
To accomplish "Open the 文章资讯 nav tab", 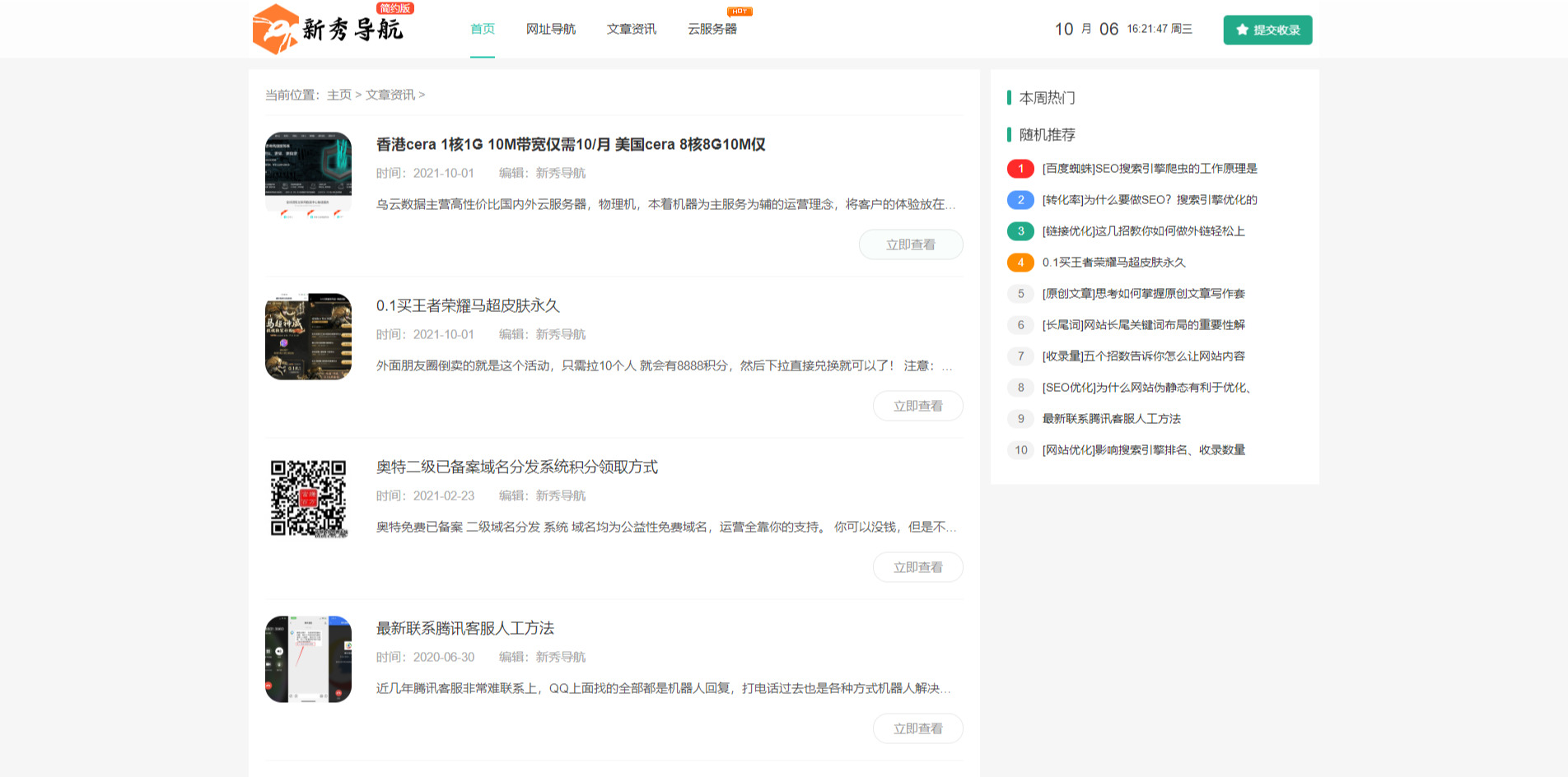I will point(632,29).
